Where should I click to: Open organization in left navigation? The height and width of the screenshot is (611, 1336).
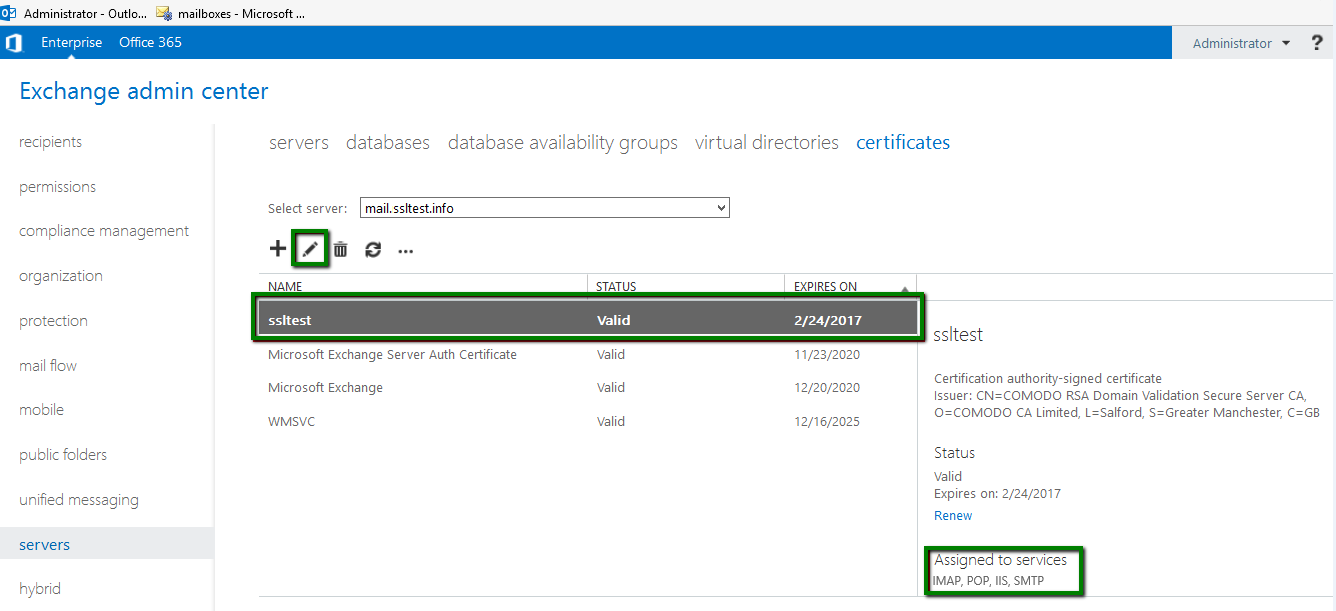click(x=61, y=276)
